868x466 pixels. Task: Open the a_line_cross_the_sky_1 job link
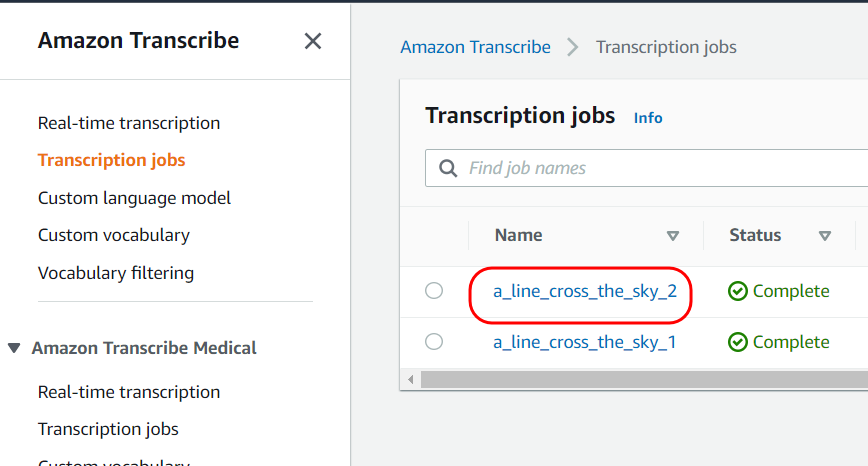click(x=585, y=342)
